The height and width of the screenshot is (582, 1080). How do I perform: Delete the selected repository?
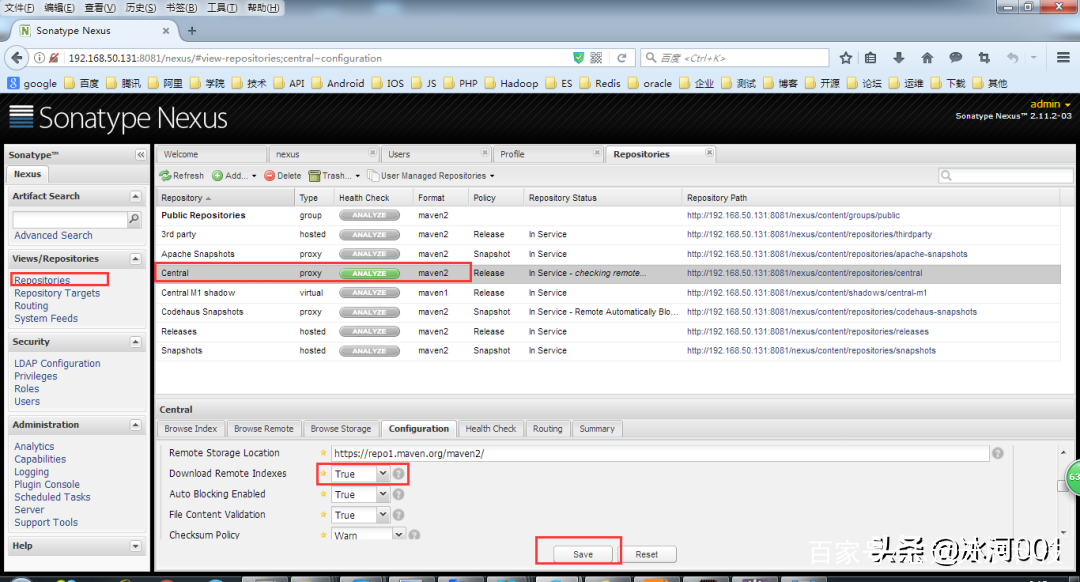283,176
